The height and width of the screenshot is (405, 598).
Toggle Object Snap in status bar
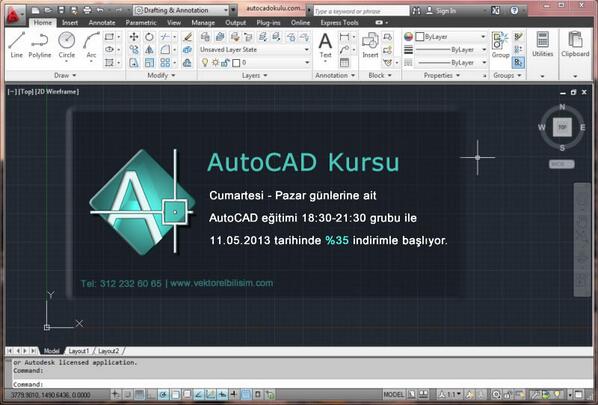coord(175,394)
